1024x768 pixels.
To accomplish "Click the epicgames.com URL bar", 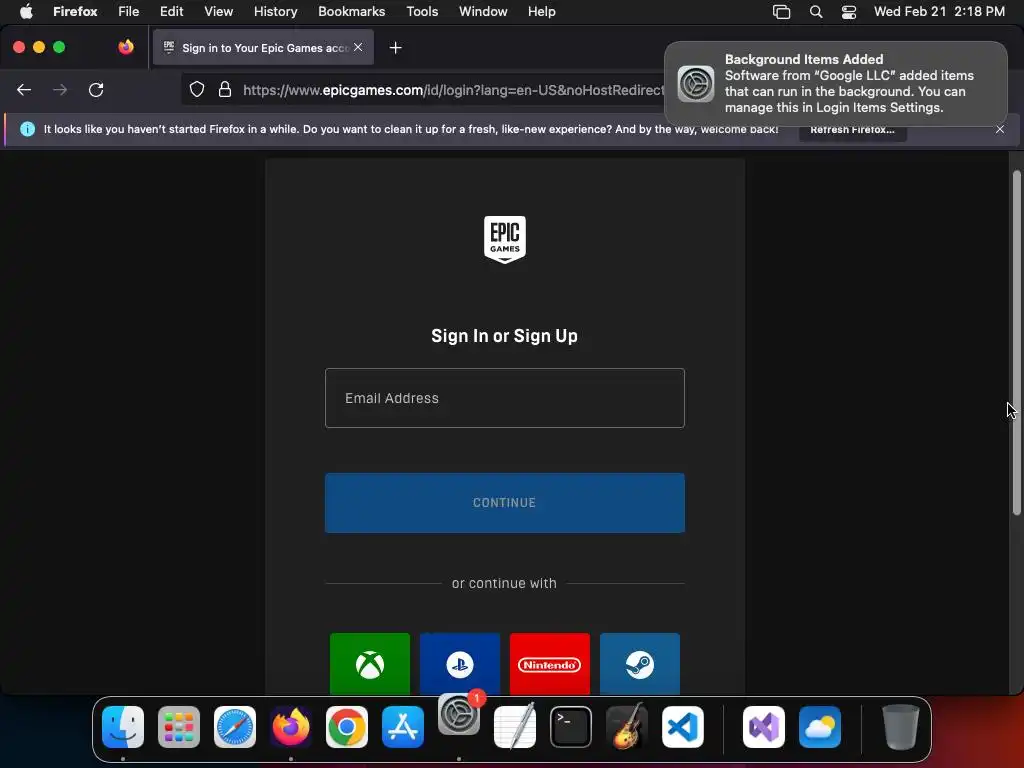I will coord(451,90).
